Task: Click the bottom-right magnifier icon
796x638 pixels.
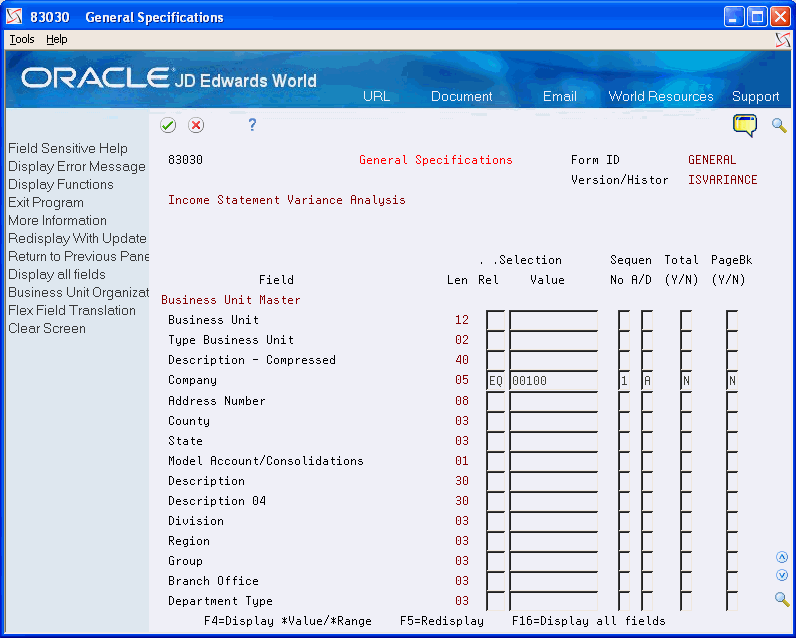Action: coord(782,599)
